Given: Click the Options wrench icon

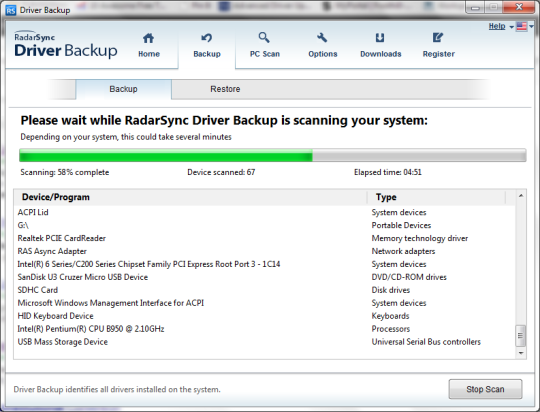Looking at the screenshot, I should tap(322, 38).
